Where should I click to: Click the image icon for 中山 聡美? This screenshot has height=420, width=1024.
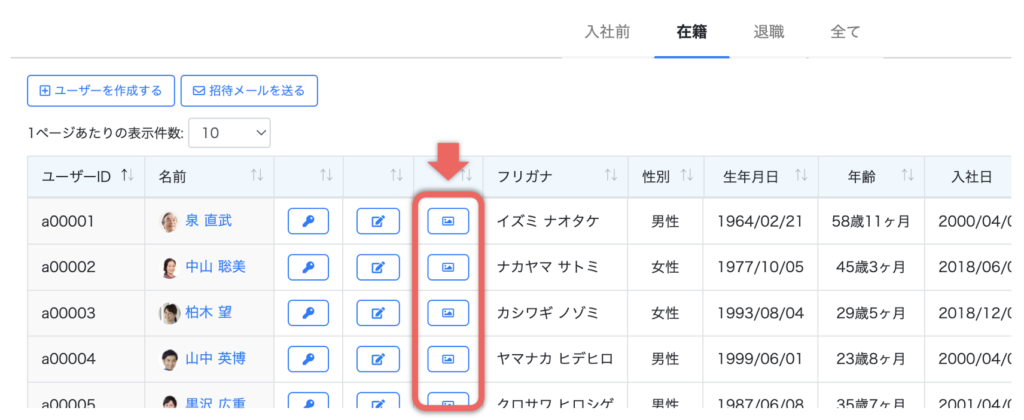click(448, 267)
